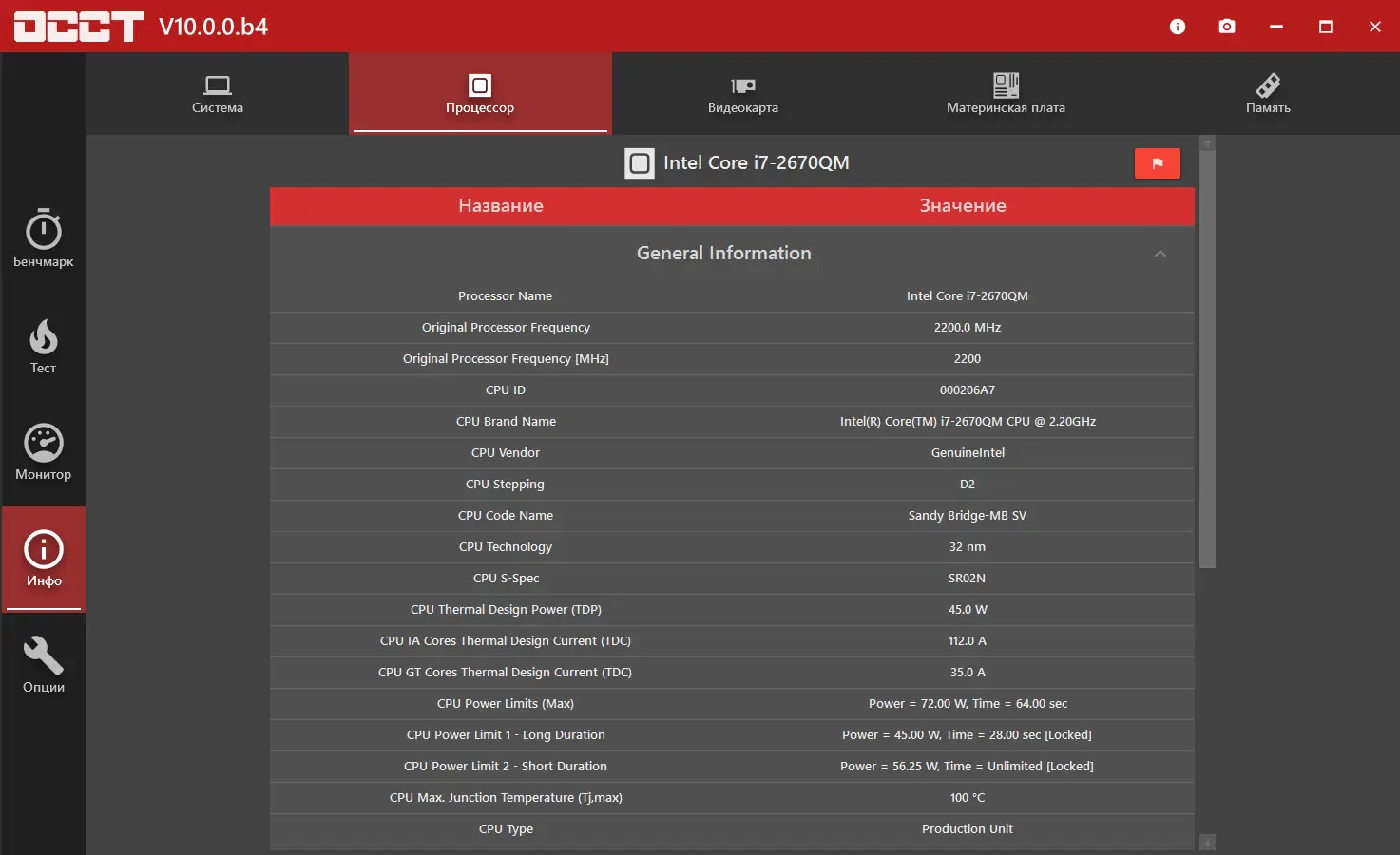This screenshot has height=855, width=1400.
Task: Select the Процессор tab
Action: 480,94
